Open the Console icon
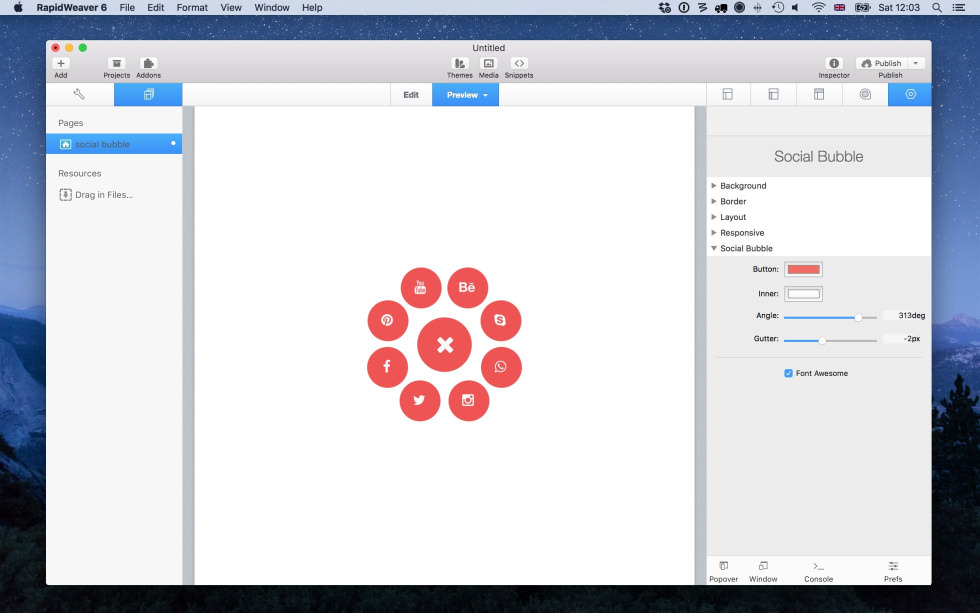This screenshot has height=613, width=980. tap(818, 566)
